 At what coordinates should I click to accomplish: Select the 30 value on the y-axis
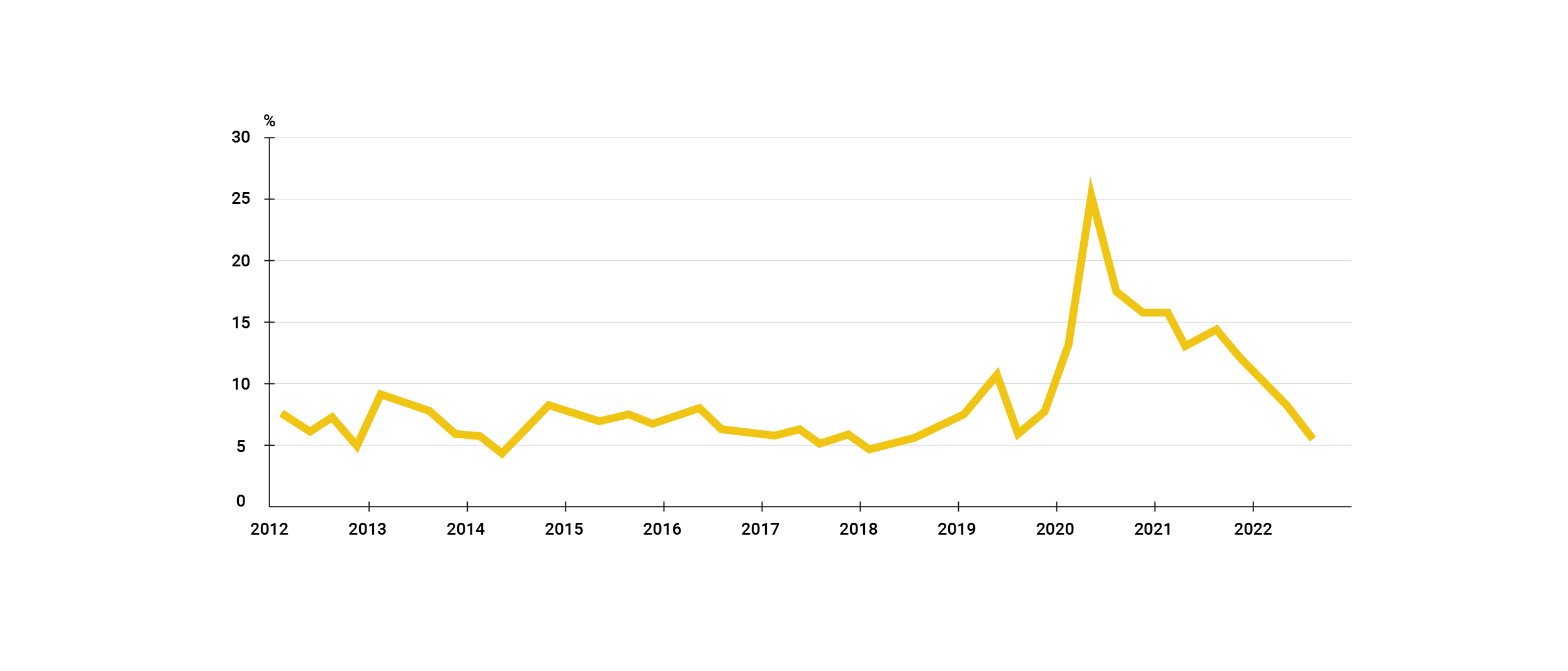point(241,138)
